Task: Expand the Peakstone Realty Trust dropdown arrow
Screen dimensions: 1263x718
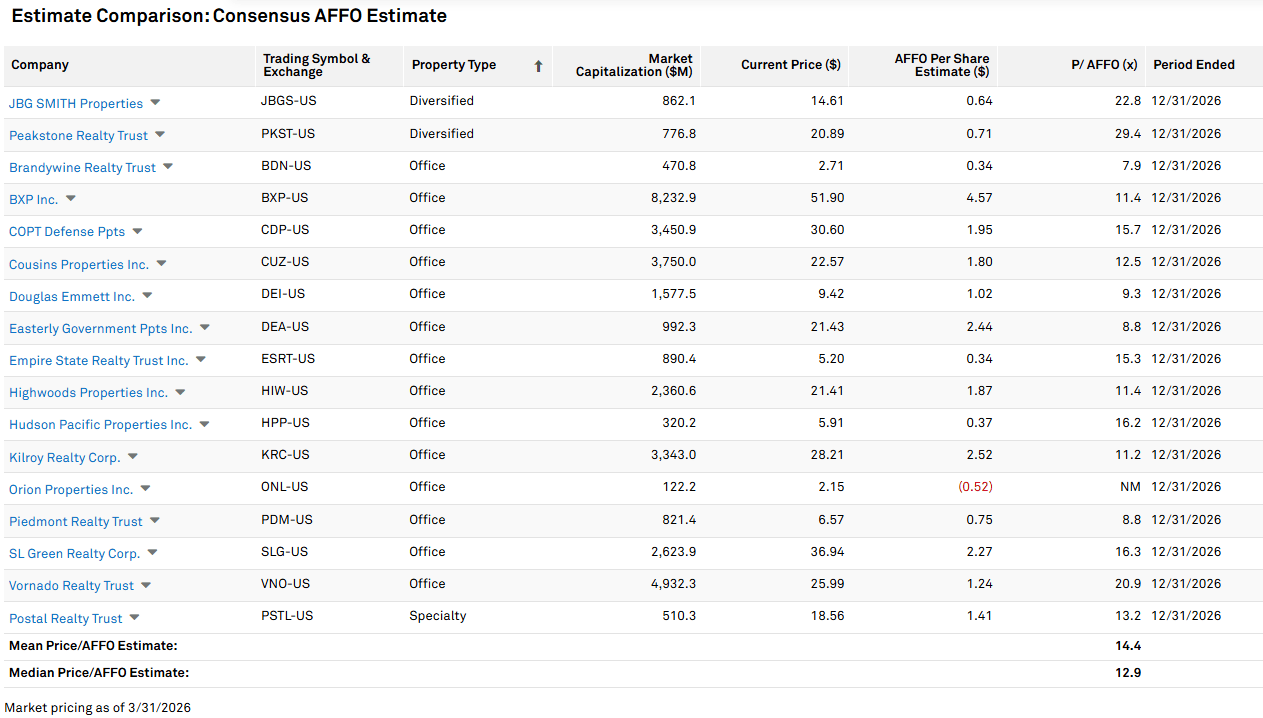Action: (x=160, y=135)
